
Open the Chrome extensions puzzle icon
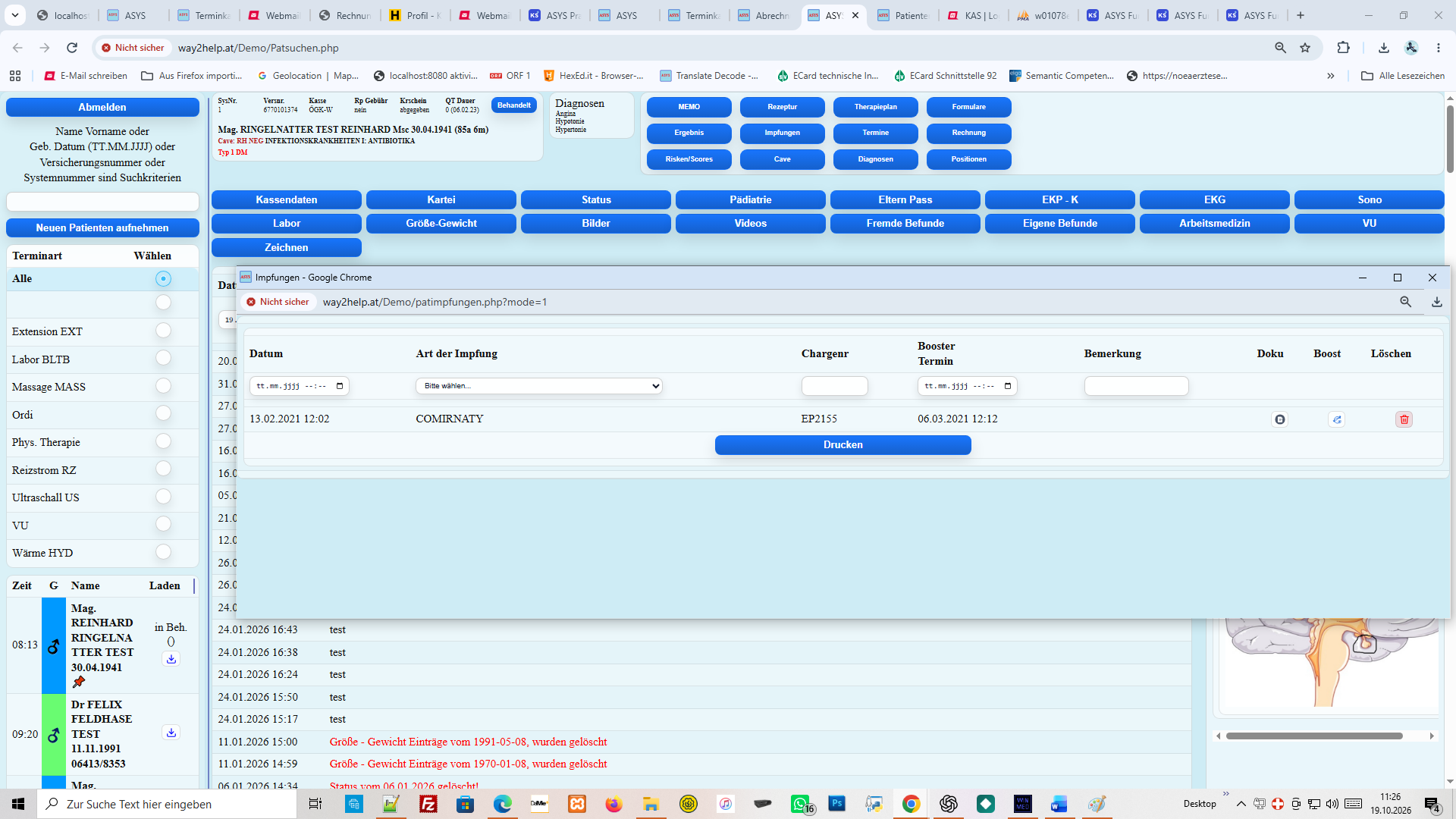[1343, 48]
